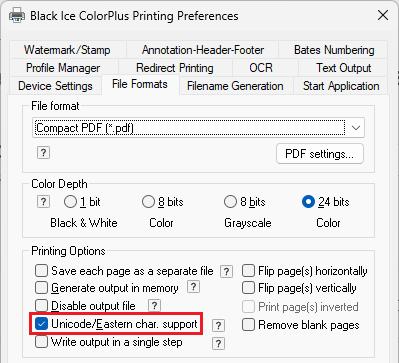Viewport: 399px width, 363px height.
Task: Expand the File format dropdown arrow
Action: (x=356, y=128)
